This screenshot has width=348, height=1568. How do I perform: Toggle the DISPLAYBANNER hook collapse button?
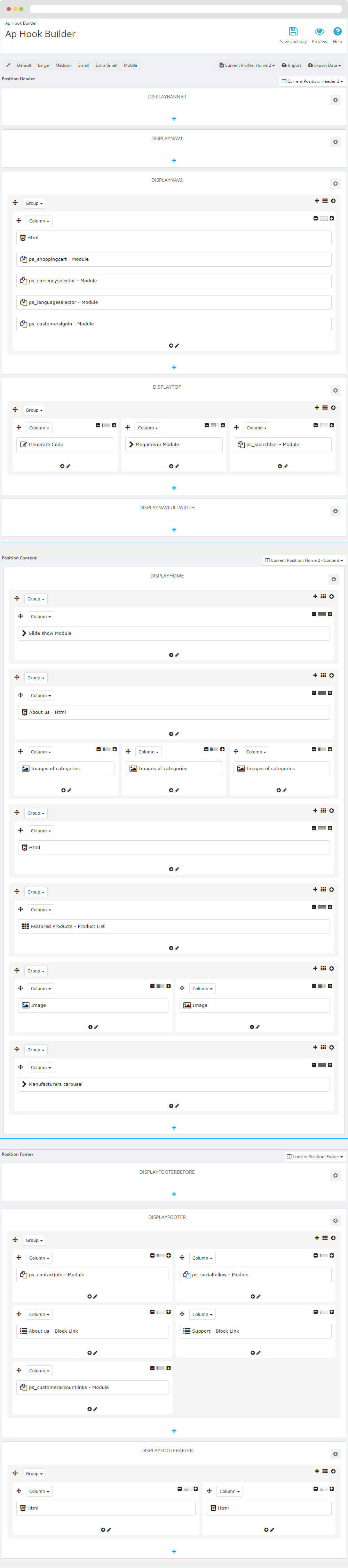point(335,100)
